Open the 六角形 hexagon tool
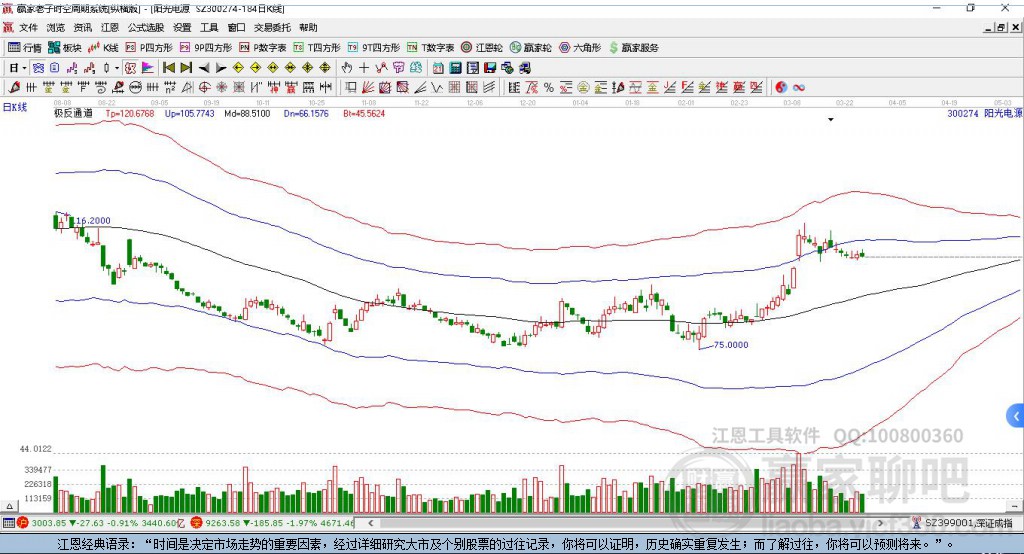The height and width of the screenshot is (554, 1024). click(x=580, y=48)
